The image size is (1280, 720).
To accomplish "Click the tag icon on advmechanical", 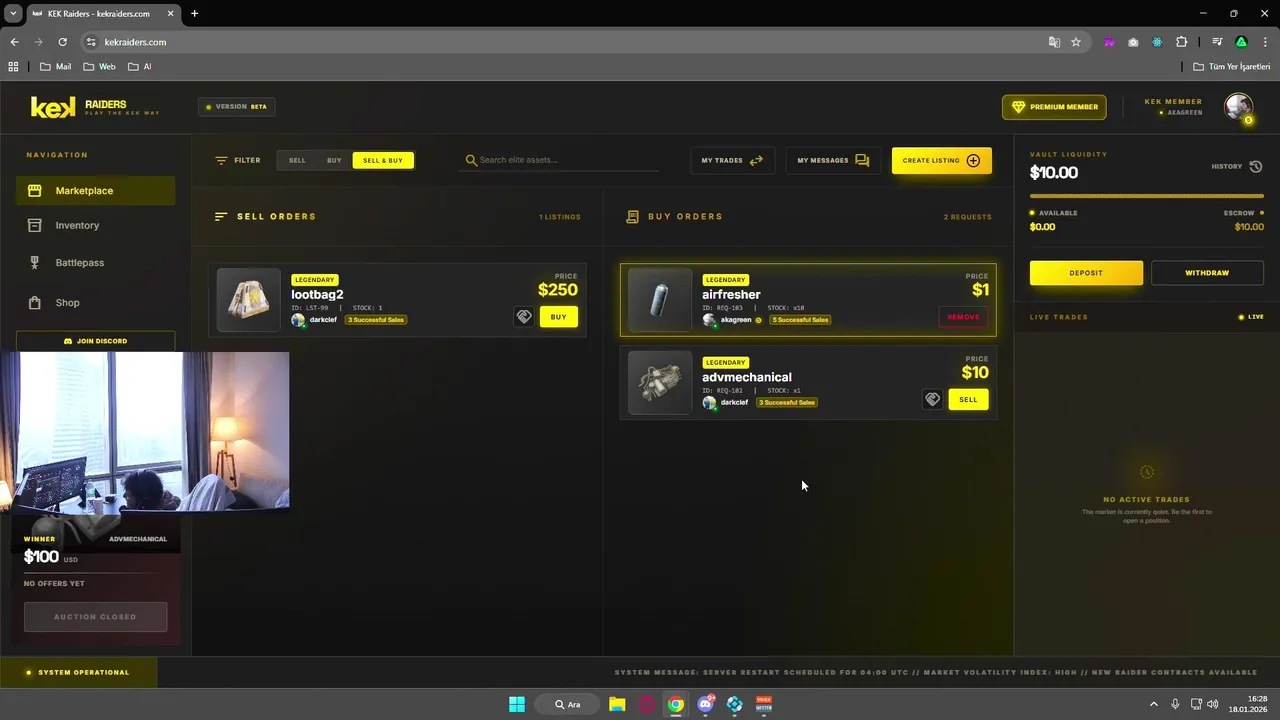I will pos(932,399).
